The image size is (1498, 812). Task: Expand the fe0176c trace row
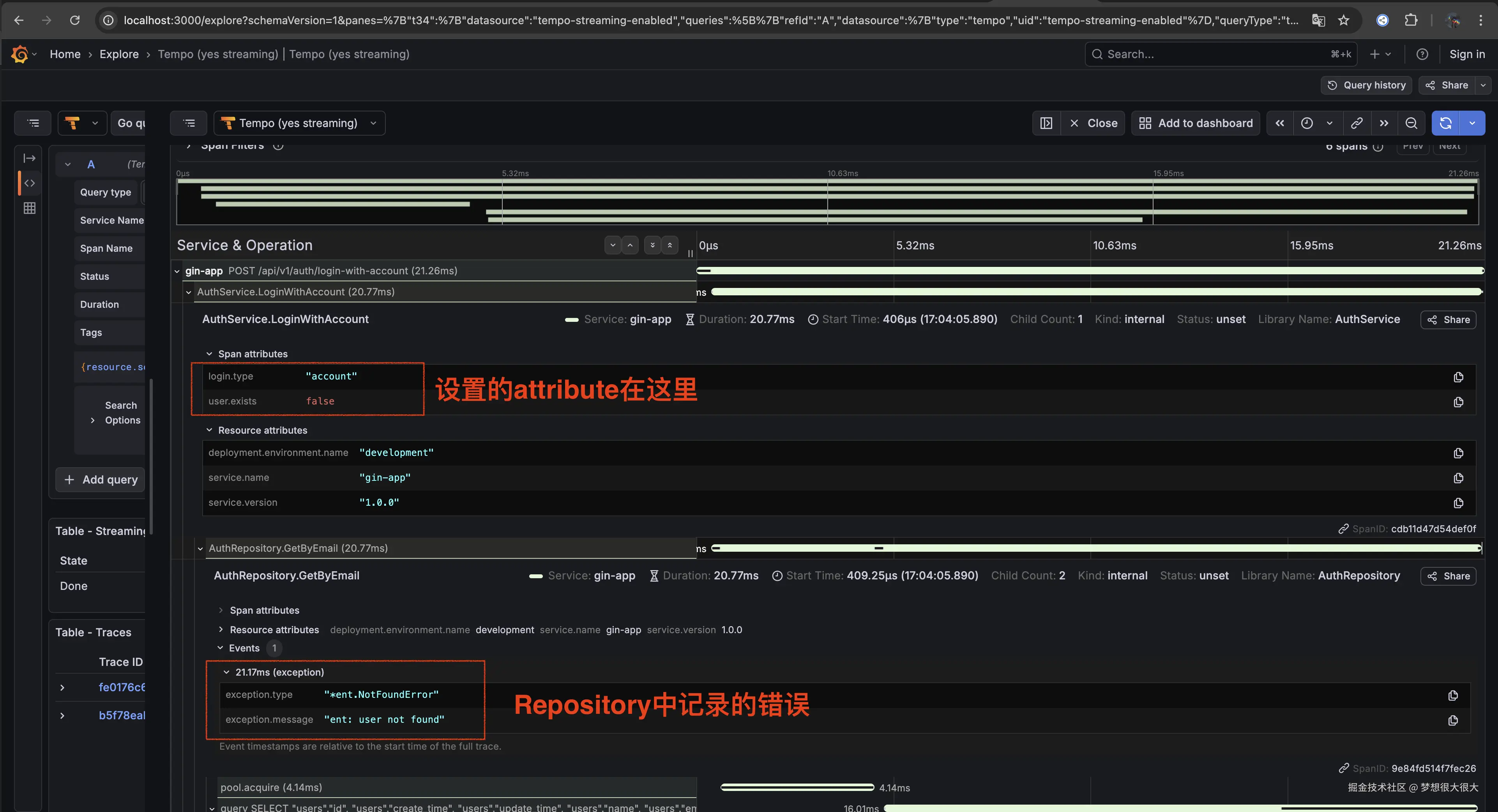point(62,688)
